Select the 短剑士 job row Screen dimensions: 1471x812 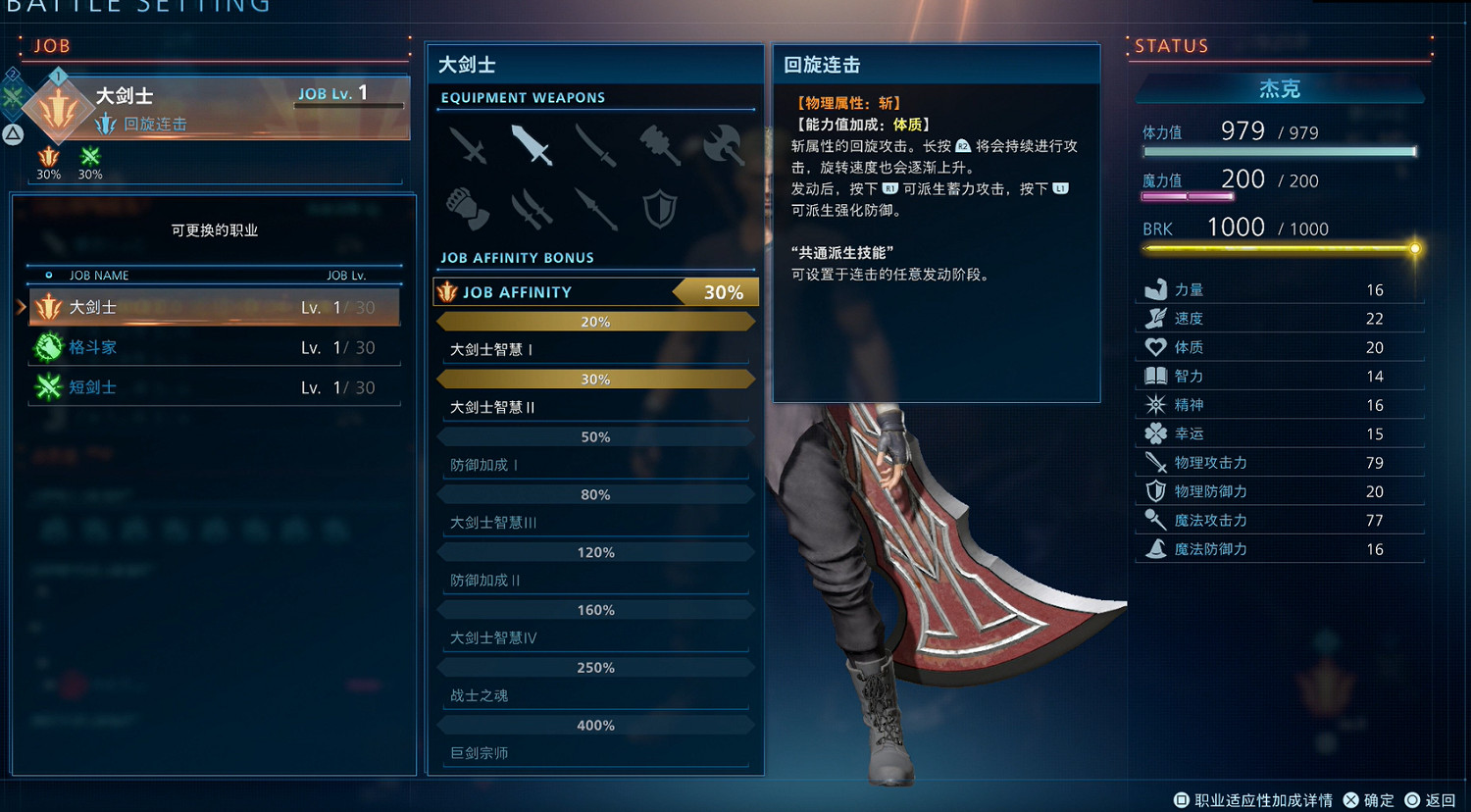[x=215, y=387]
